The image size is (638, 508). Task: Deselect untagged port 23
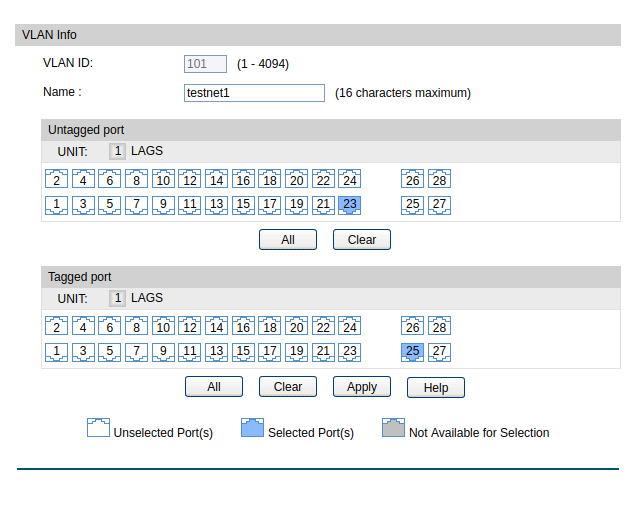[x=350, y=205]
